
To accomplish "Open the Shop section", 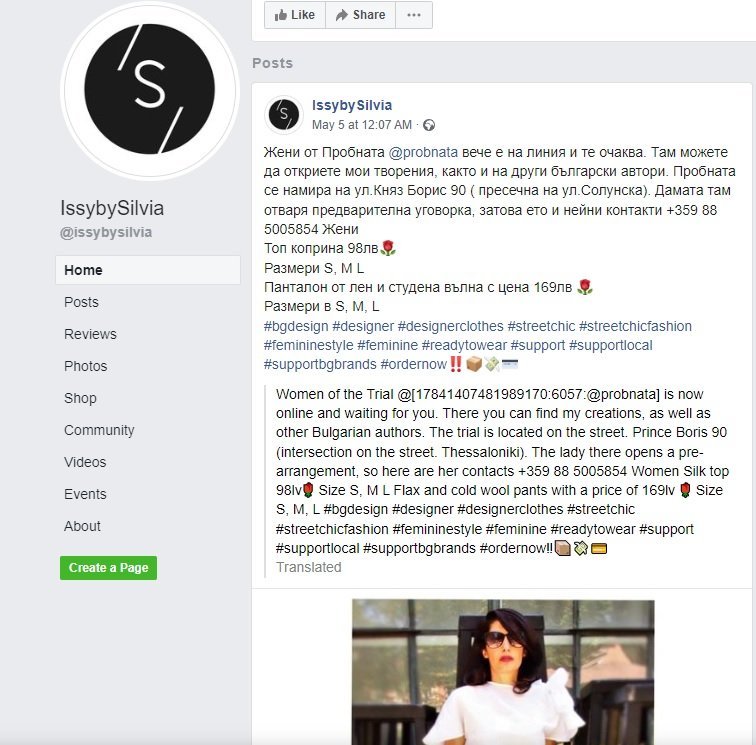I will [x=80, y=398].
